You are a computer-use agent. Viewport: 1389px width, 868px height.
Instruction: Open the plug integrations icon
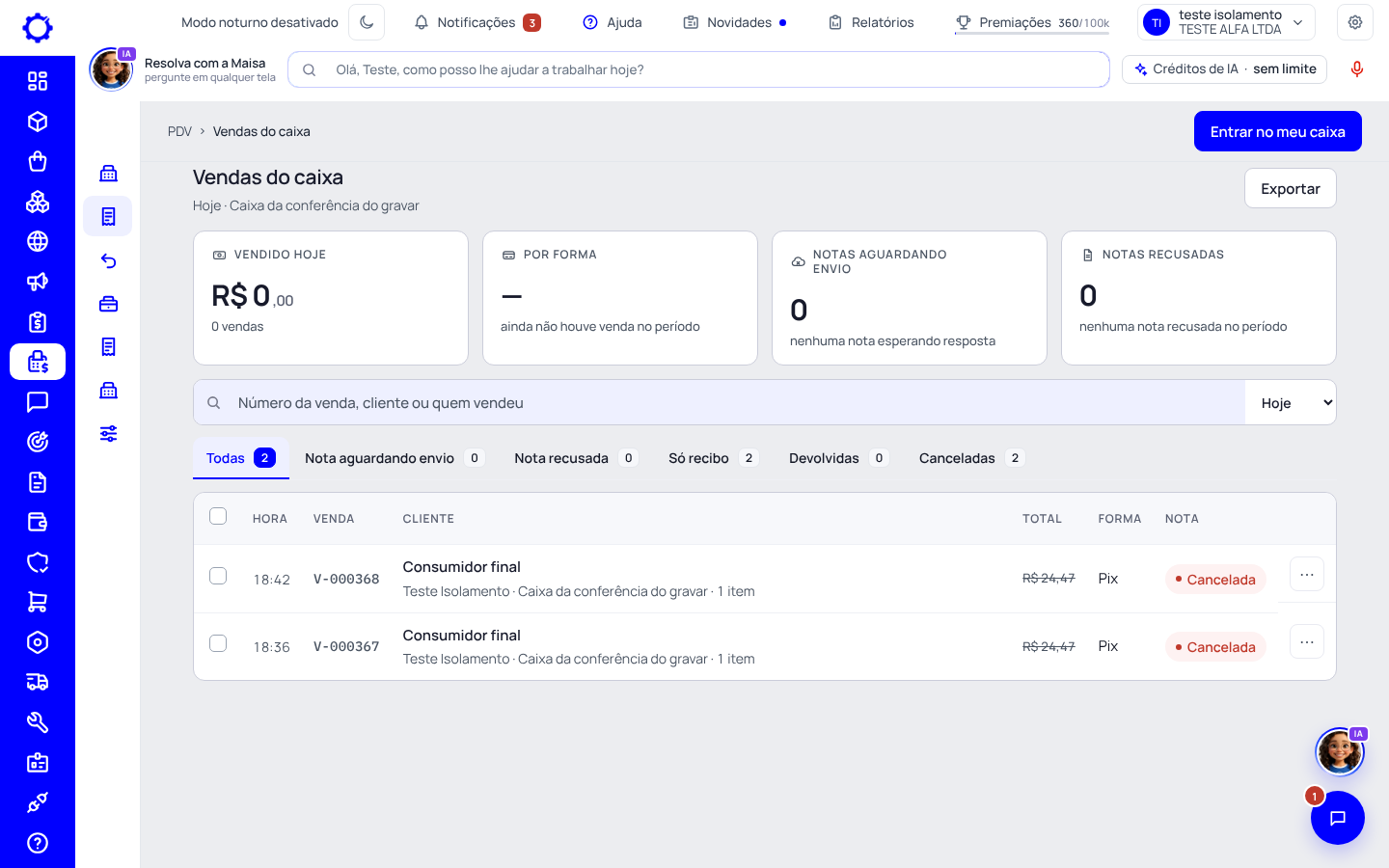38,802
